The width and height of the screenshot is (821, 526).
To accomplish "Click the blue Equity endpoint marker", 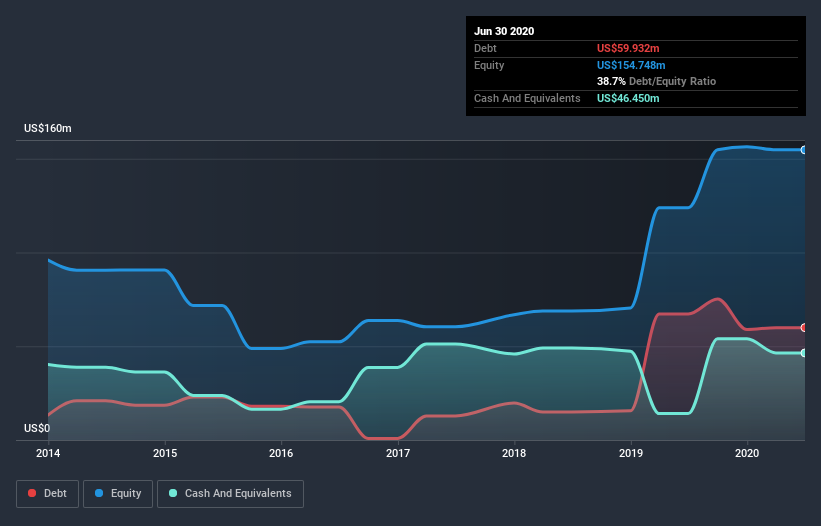I will point(804,150).
